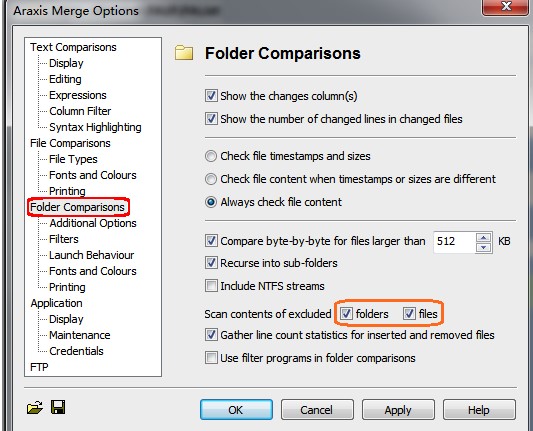Enable Include NTFS streams checkbox
The image size is (533, 431).
tap(211, 286)
